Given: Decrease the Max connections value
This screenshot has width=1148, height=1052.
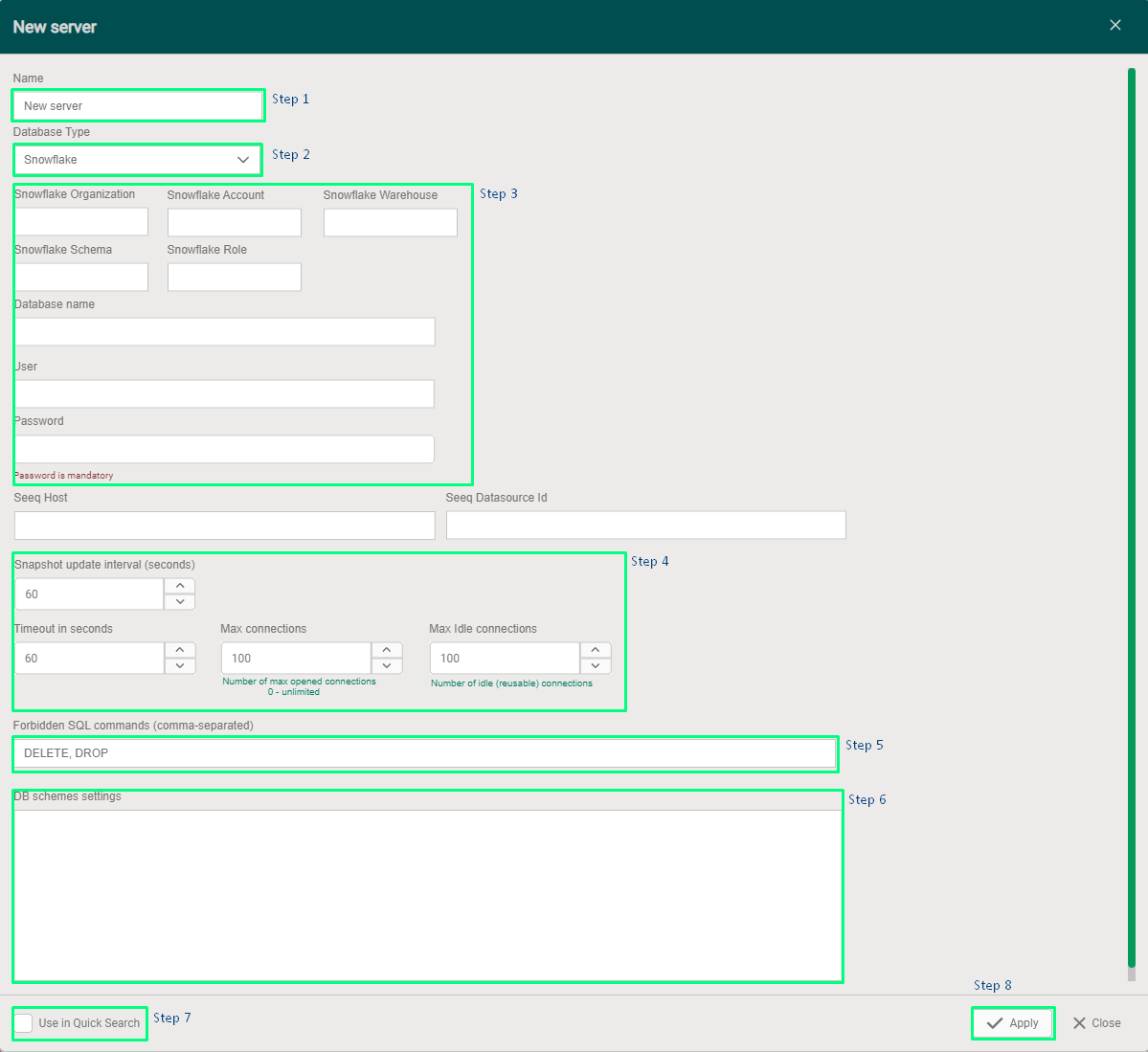Looking at the screenshot, I should [x=387, y=666].
